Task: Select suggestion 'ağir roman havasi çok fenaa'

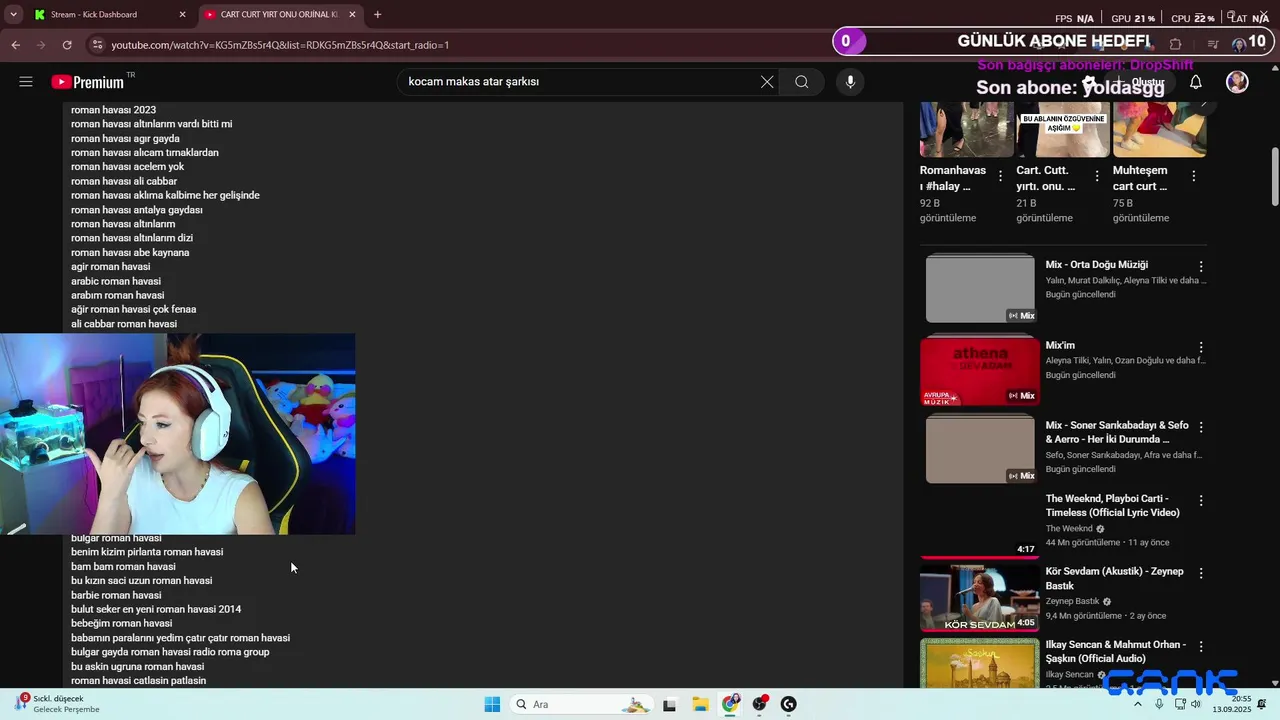Action: [x=133, y=310]
